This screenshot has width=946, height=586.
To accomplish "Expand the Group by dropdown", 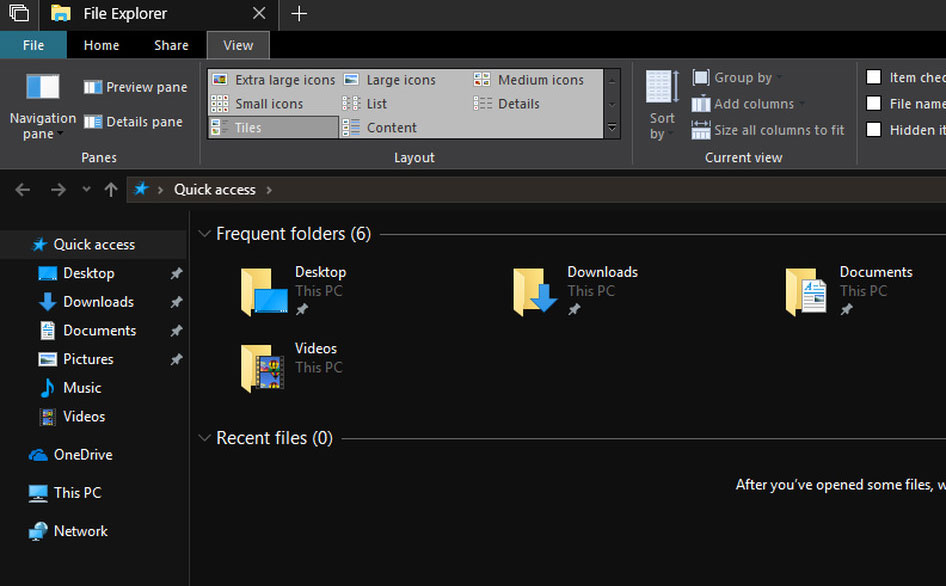I will point(738,77).
